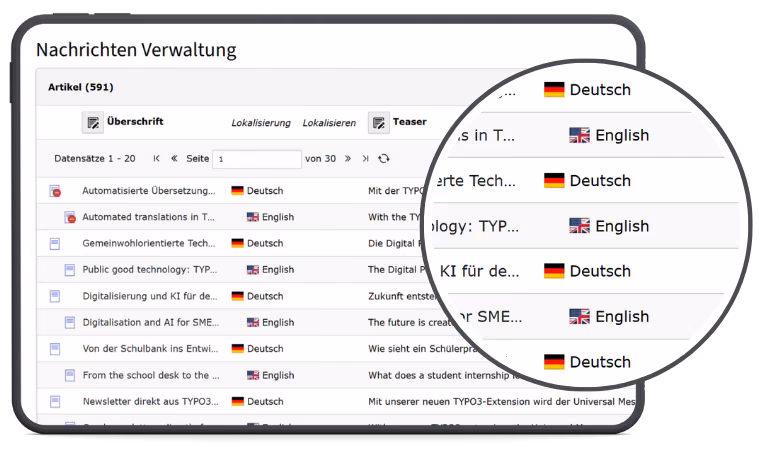Click 'Nachrichten Verwaltung' page title
Viewport: 760px width, 450px height.
[136, 50]
